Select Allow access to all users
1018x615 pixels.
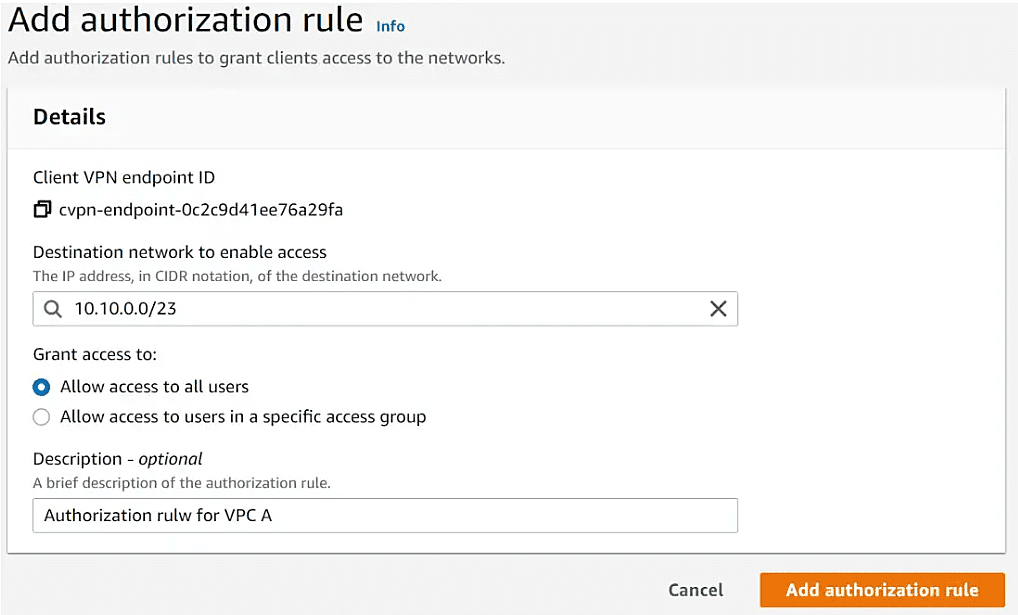(x=42, y=387)
